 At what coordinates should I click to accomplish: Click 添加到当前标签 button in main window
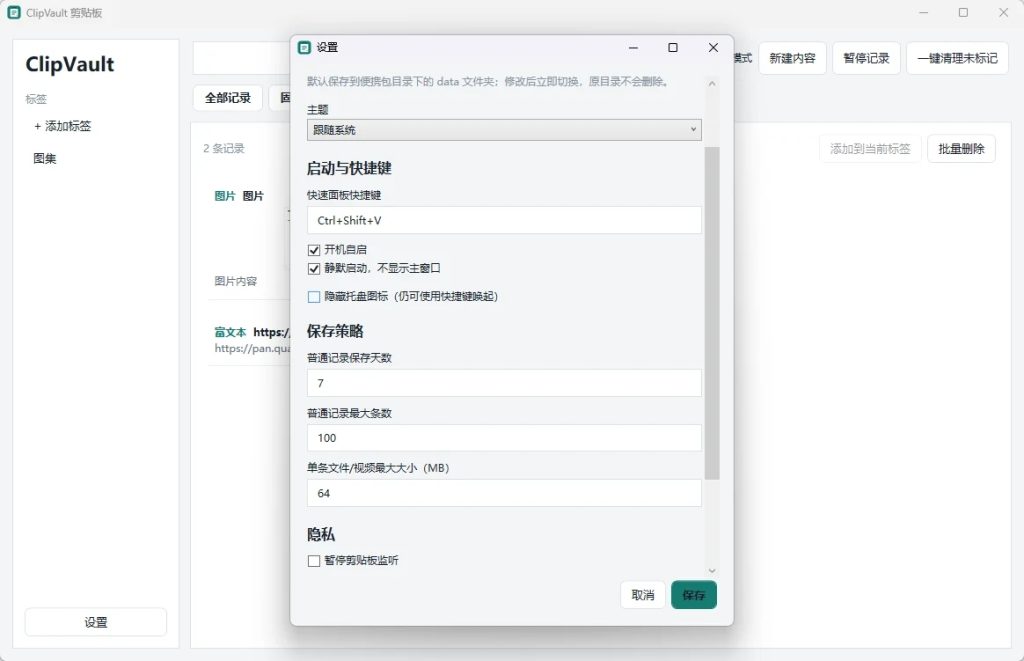pos(870,149)
